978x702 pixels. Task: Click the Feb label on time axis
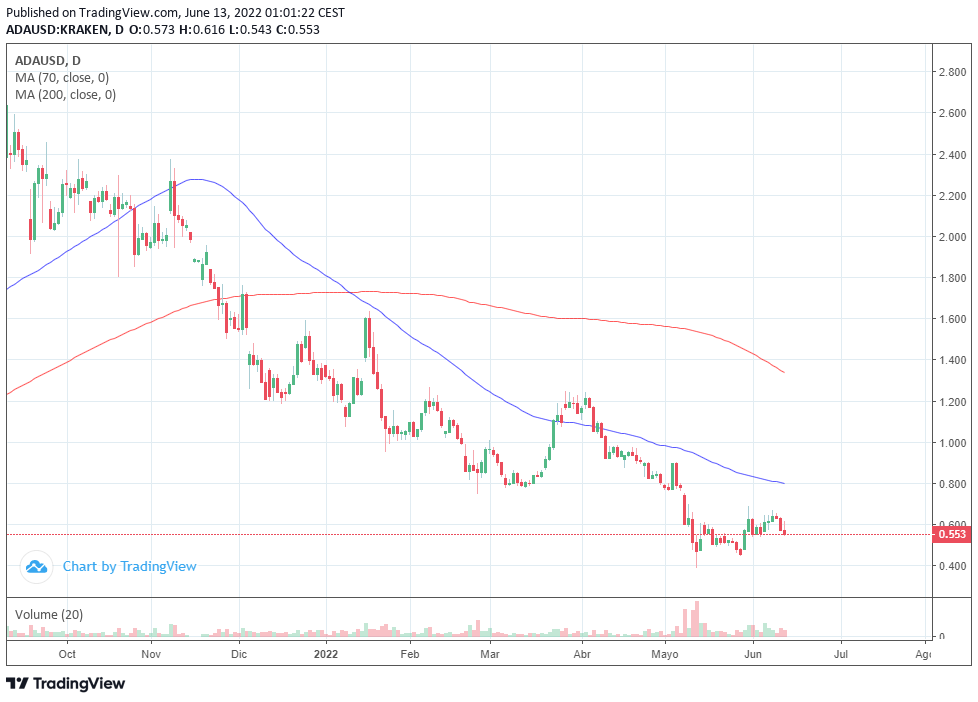point(410,654)
